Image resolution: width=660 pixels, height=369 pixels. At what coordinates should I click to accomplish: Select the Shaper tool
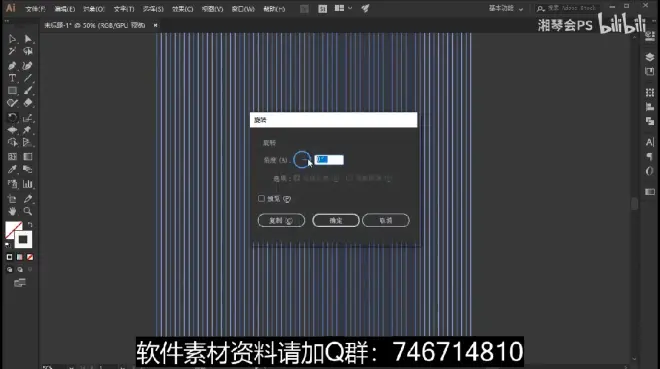coord(12,103)
